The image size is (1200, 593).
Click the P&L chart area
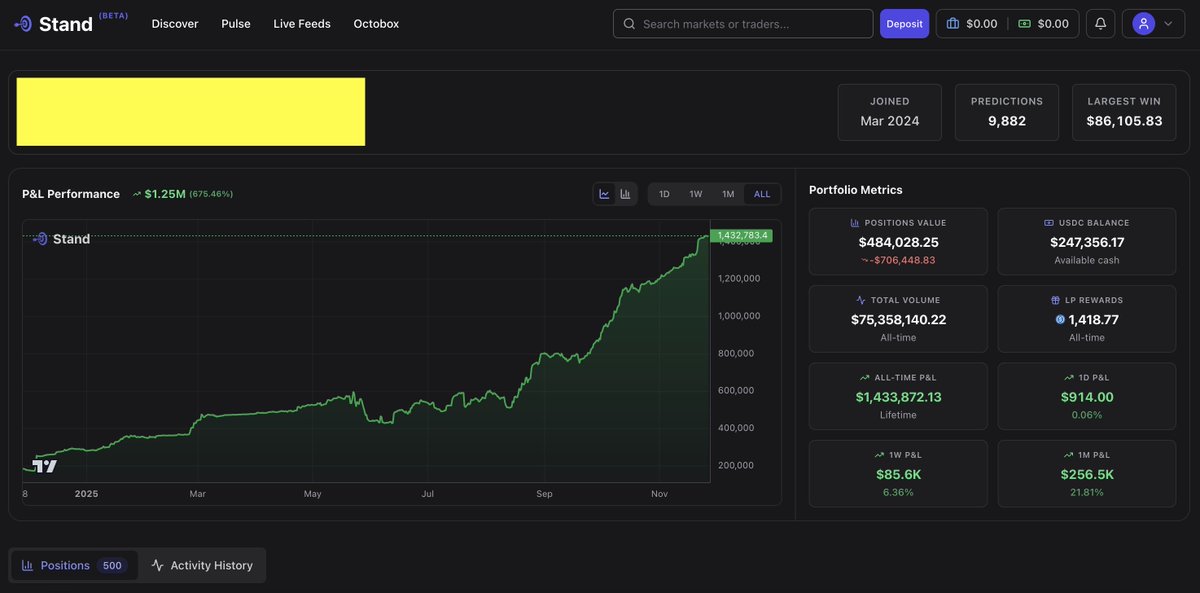tap(366, 350)
